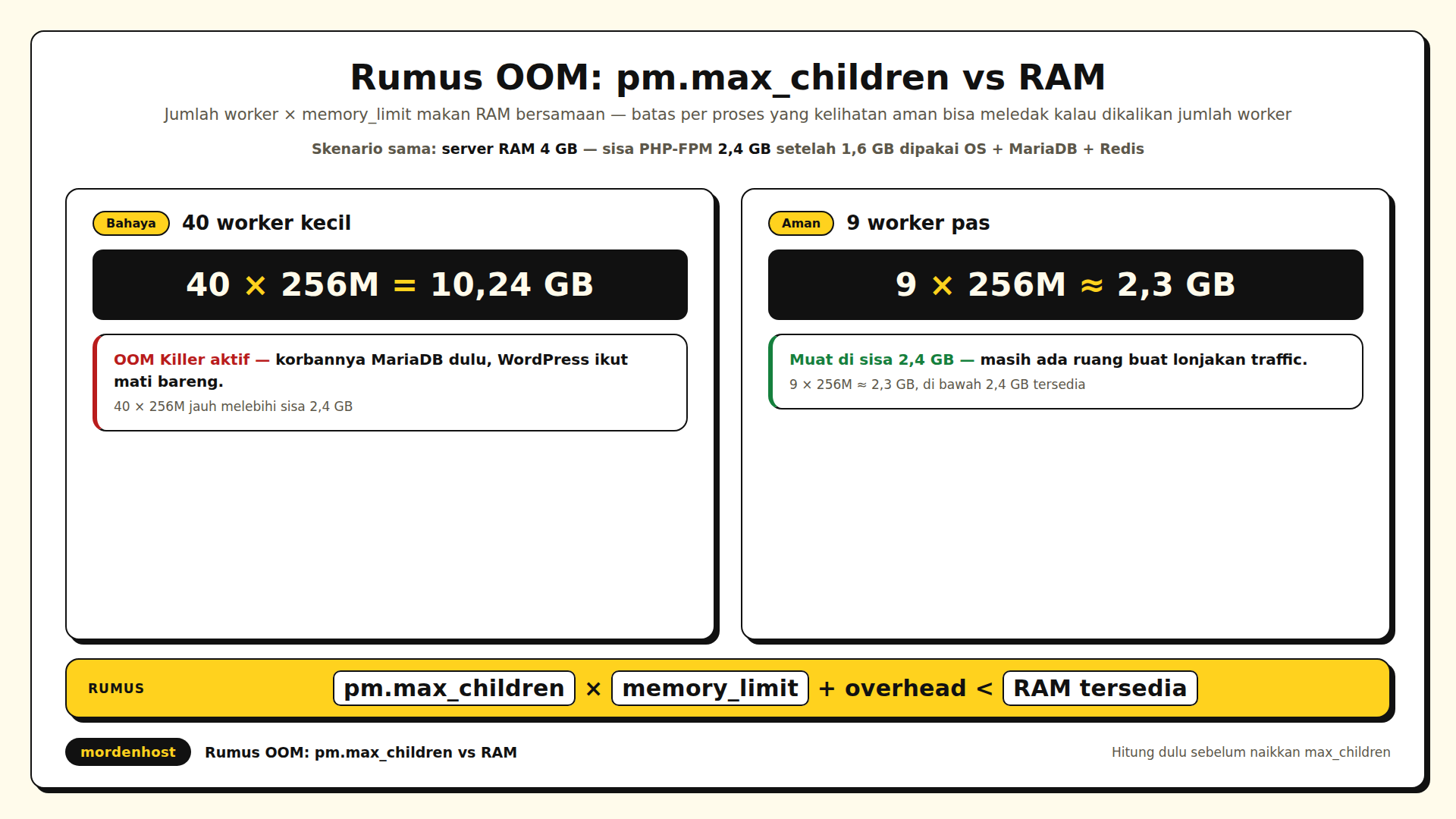Click the note "9 × 256M ≈ 2,3 GB, di bawah 2,4 GB tersedia"
1456x819 pixels.
tap(937, 384)
